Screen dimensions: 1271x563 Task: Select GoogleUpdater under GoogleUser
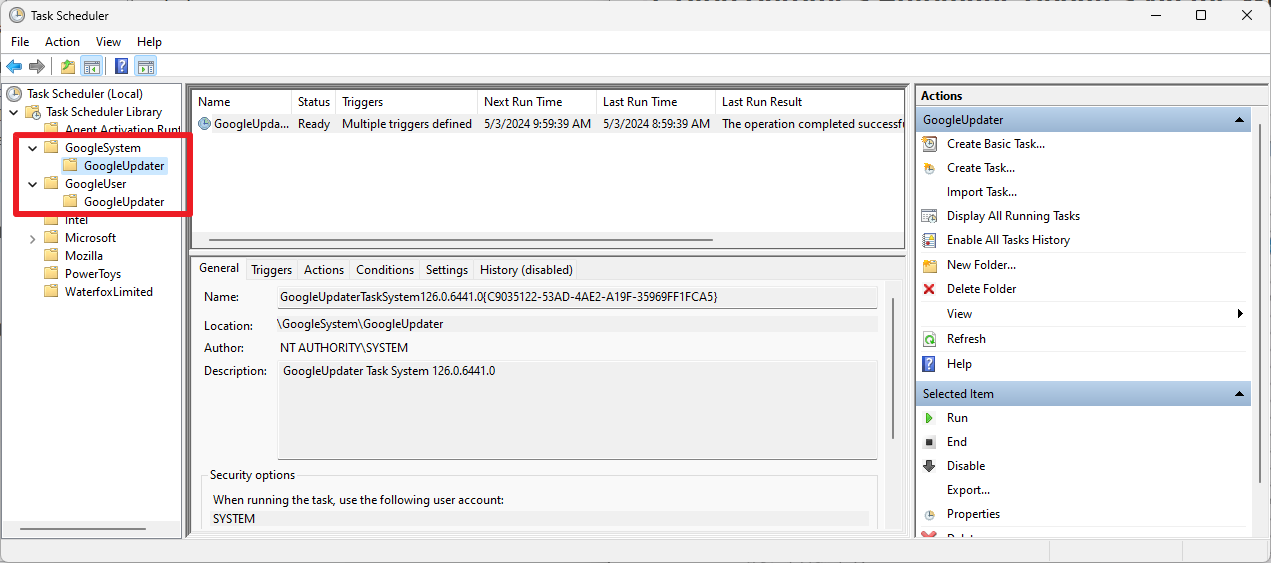coord(124,202)
